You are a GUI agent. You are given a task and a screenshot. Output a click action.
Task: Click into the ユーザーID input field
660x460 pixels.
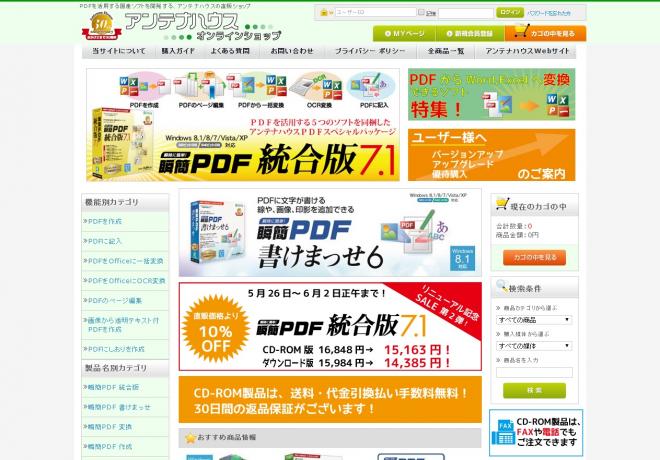coord(375,13)
